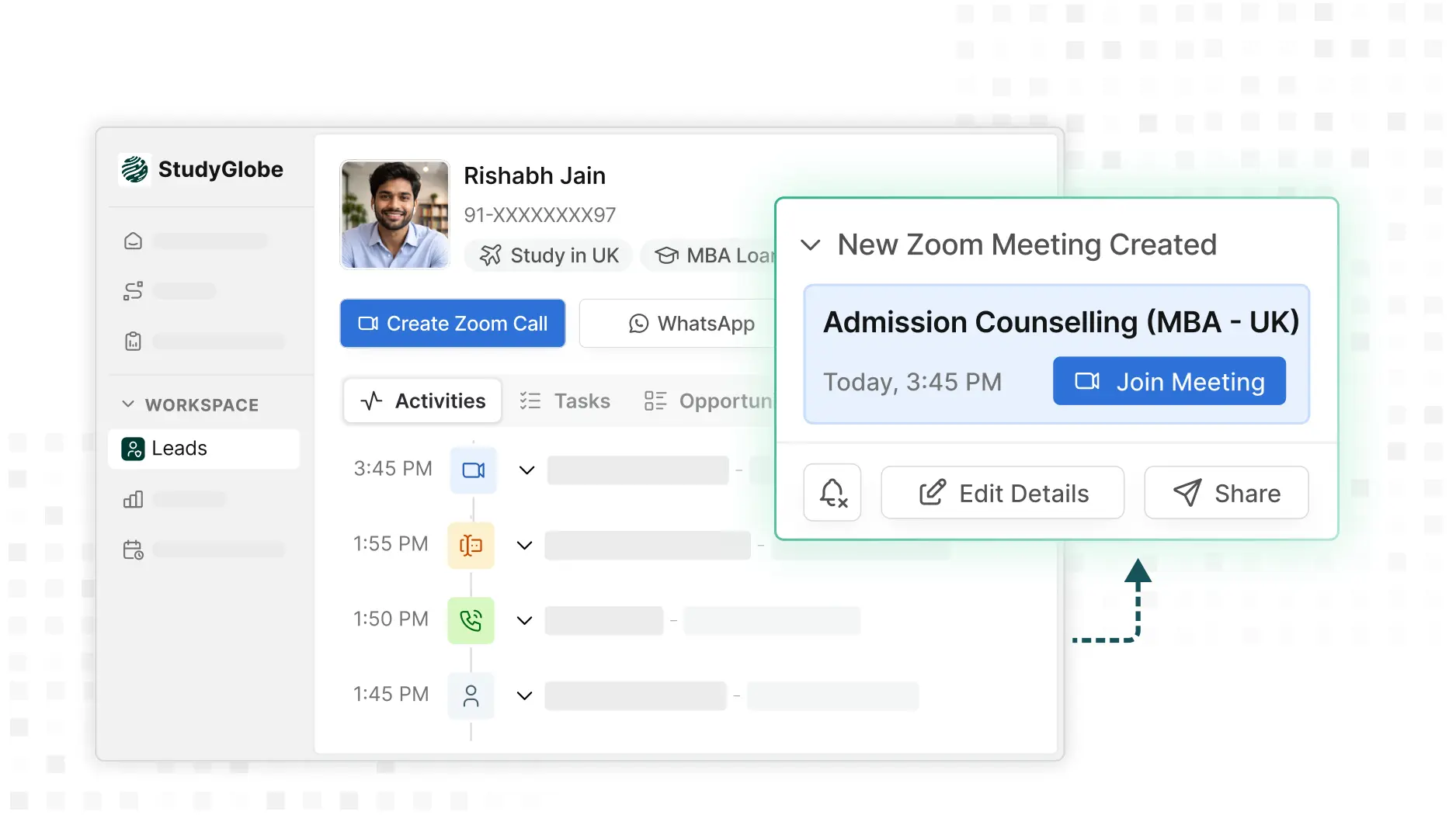Image resolution: width=1456 pixels, height=815 pixels.
Task: Expand the 1:55 PM activity entry
Action: click(x=524, y=545)
